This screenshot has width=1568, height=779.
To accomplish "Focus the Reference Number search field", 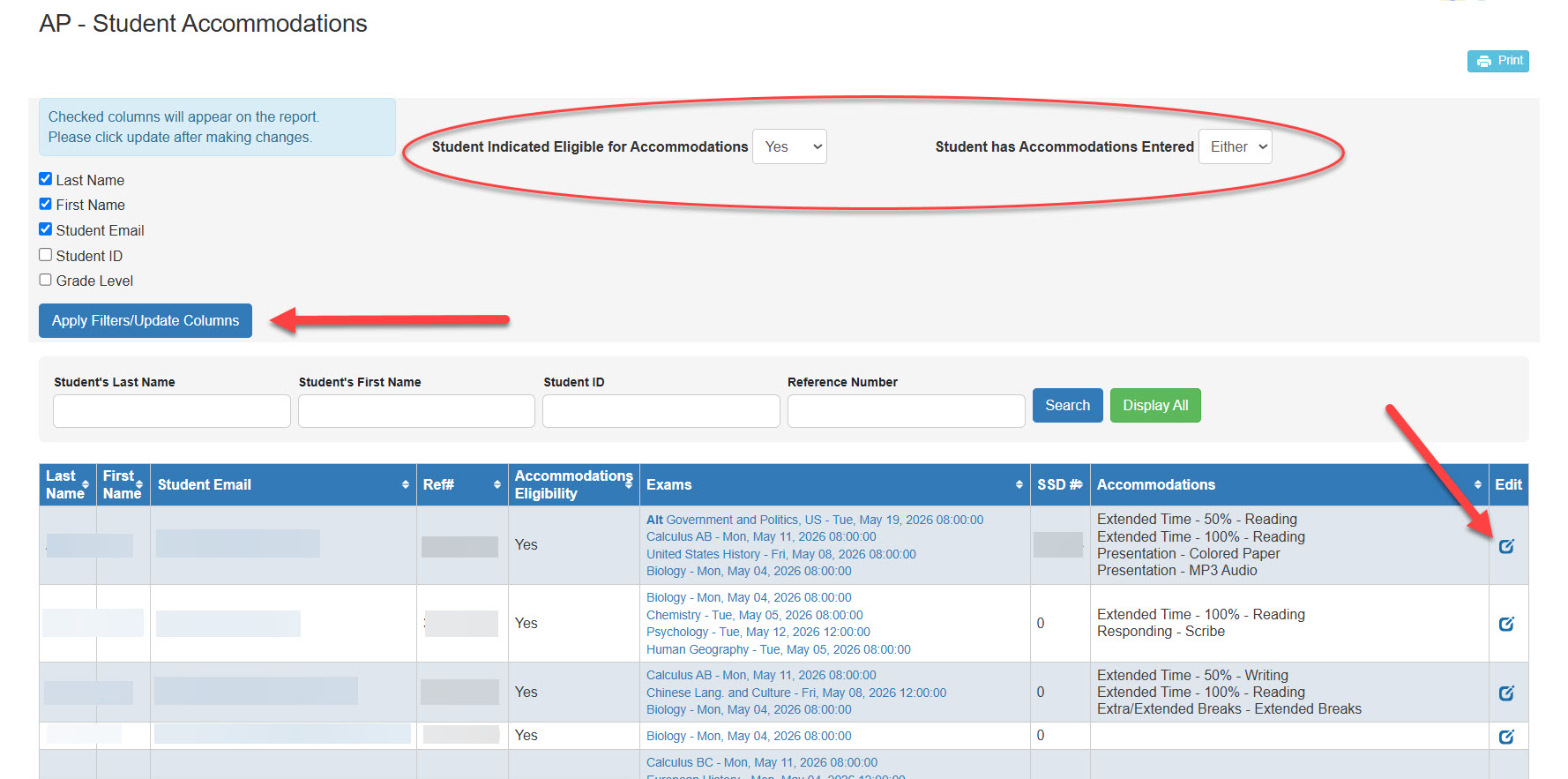I will click(906, 411).
